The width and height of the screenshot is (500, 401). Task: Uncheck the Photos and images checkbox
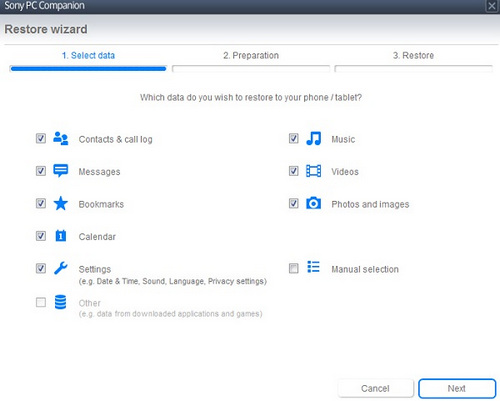(293, 203)
